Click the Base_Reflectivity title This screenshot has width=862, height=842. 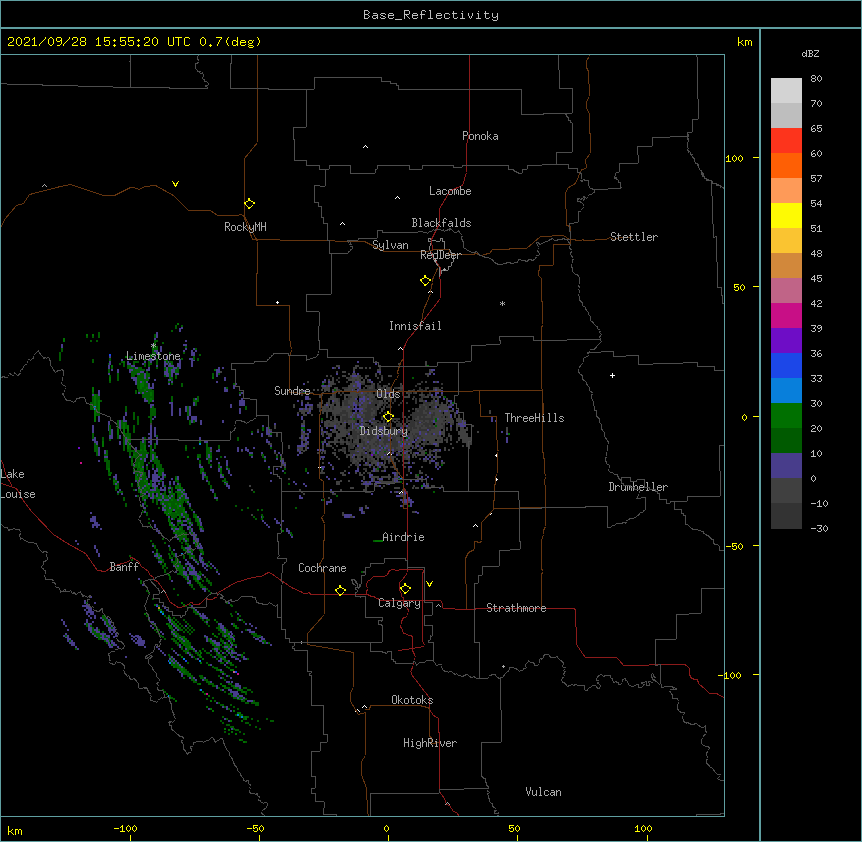pos(431,15)
